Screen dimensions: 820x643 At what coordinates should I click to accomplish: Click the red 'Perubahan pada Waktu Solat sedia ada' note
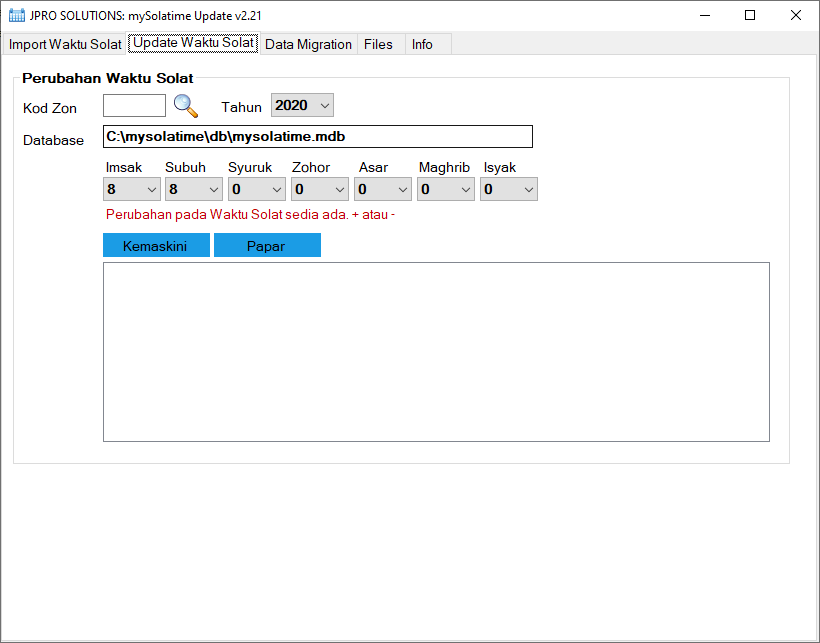tap(250, 215)
